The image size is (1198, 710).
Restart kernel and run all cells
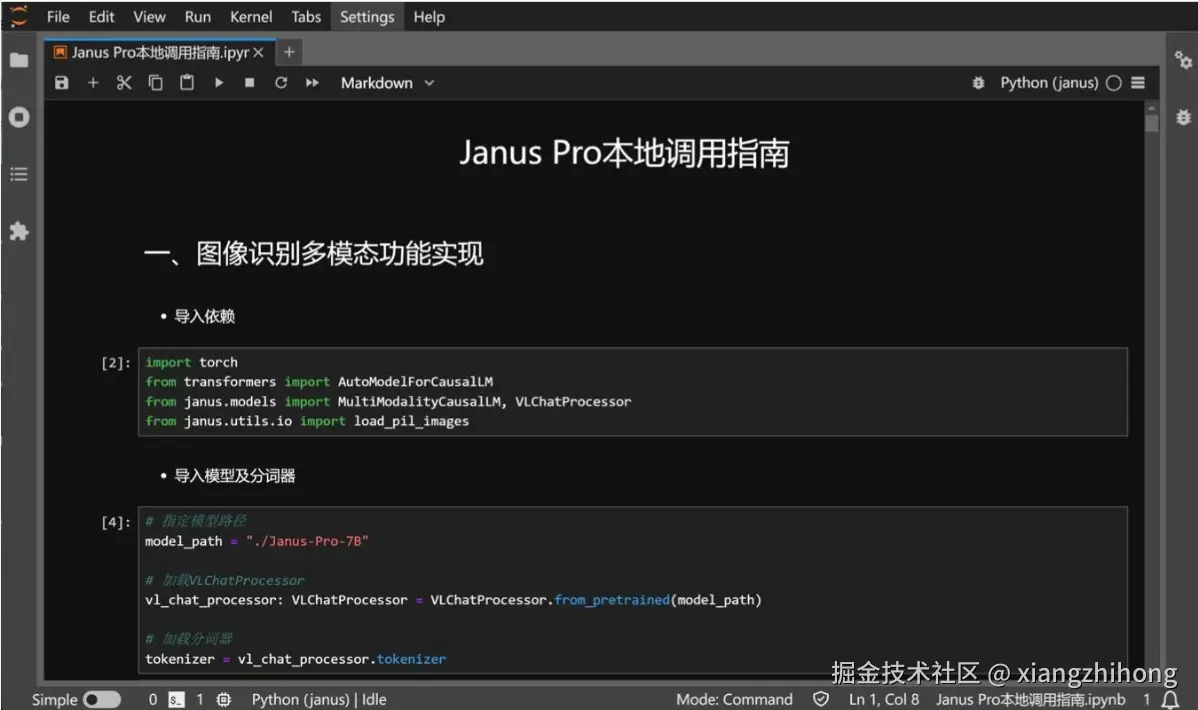point(312,83)
